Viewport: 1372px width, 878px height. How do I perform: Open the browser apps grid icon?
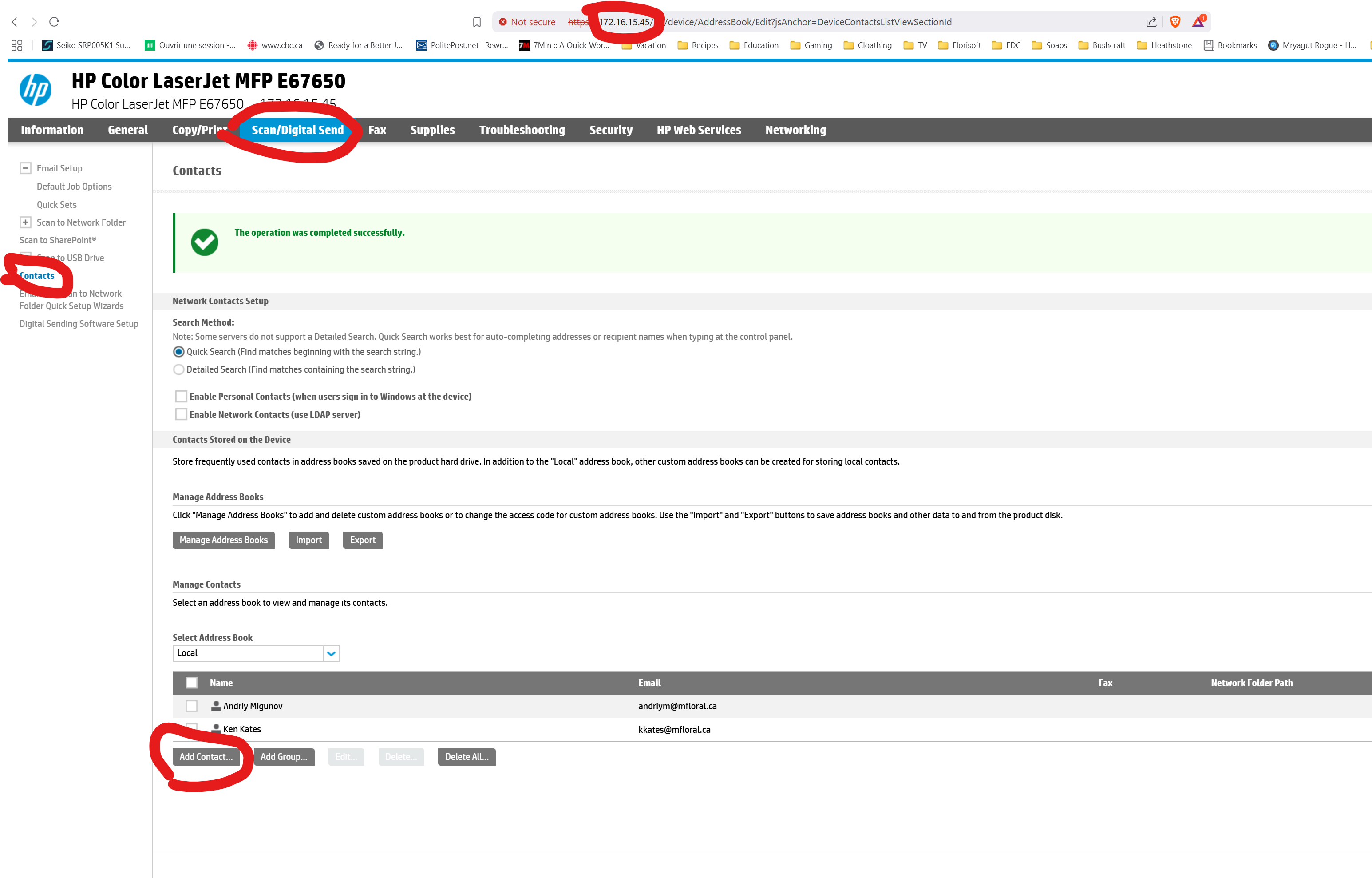tap(16, 45)
